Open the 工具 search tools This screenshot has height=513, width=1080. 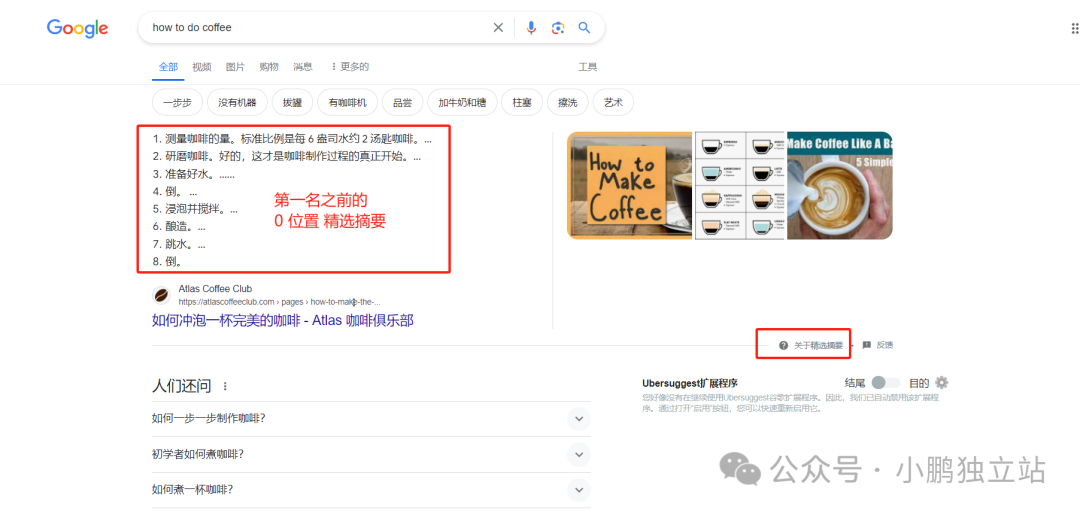point(588,67)
